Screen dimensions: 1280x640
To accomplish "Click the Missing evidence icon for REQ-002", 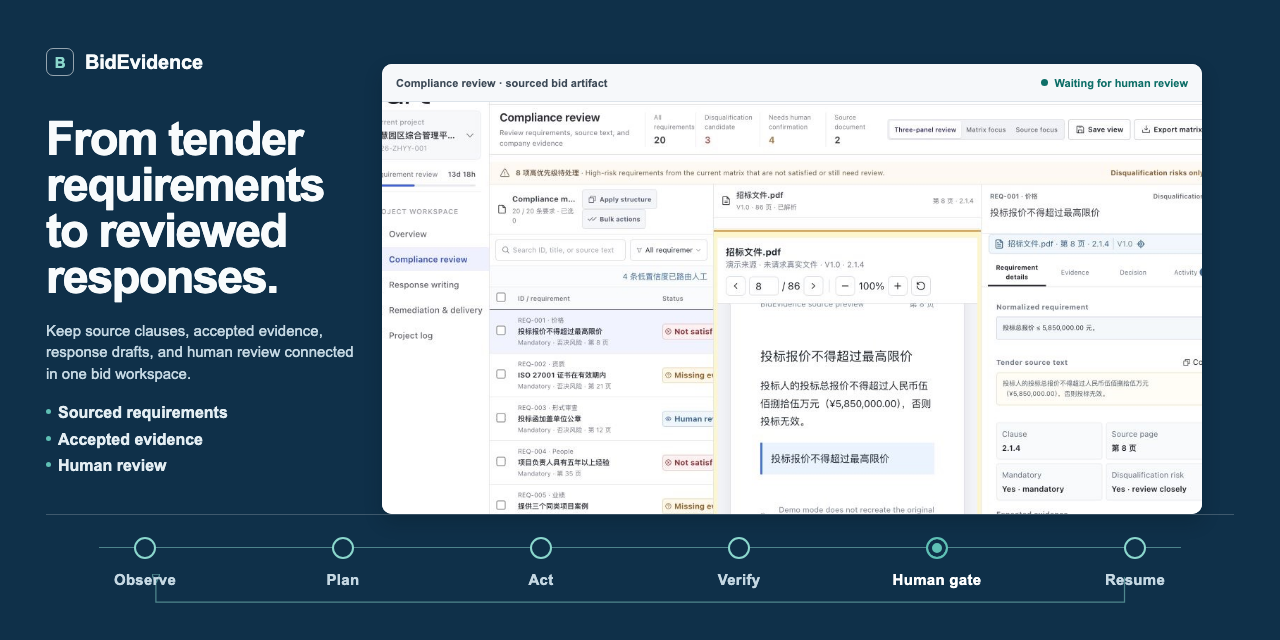I will tap(669, 375).
